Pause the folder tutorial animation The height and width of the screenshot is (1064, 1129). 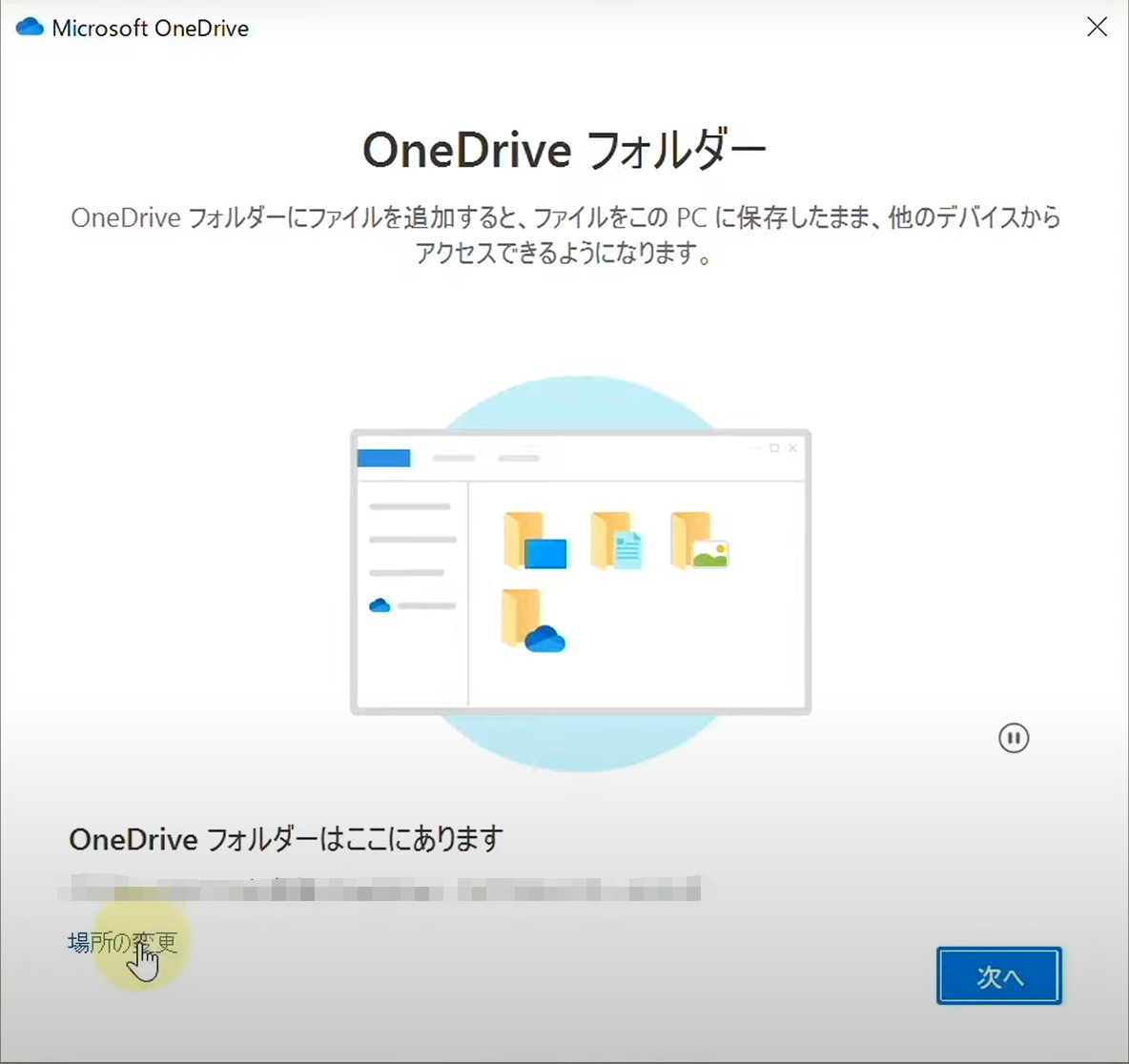pos(1014,737)
